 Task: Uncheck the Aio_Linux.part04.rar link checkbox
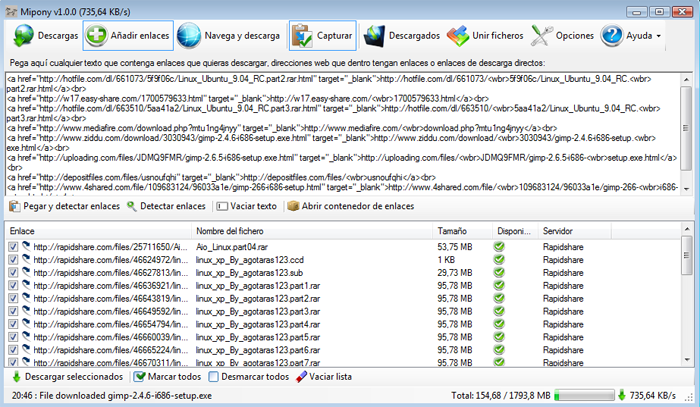click(x=13, y=247)
